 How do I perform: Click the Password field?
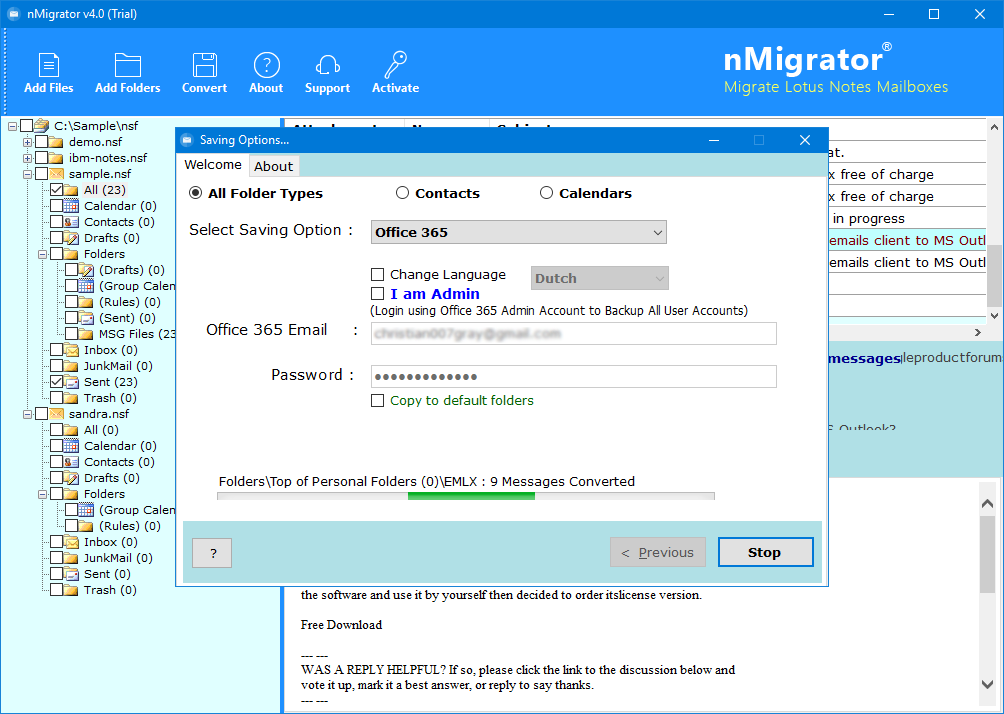(574, 377)
